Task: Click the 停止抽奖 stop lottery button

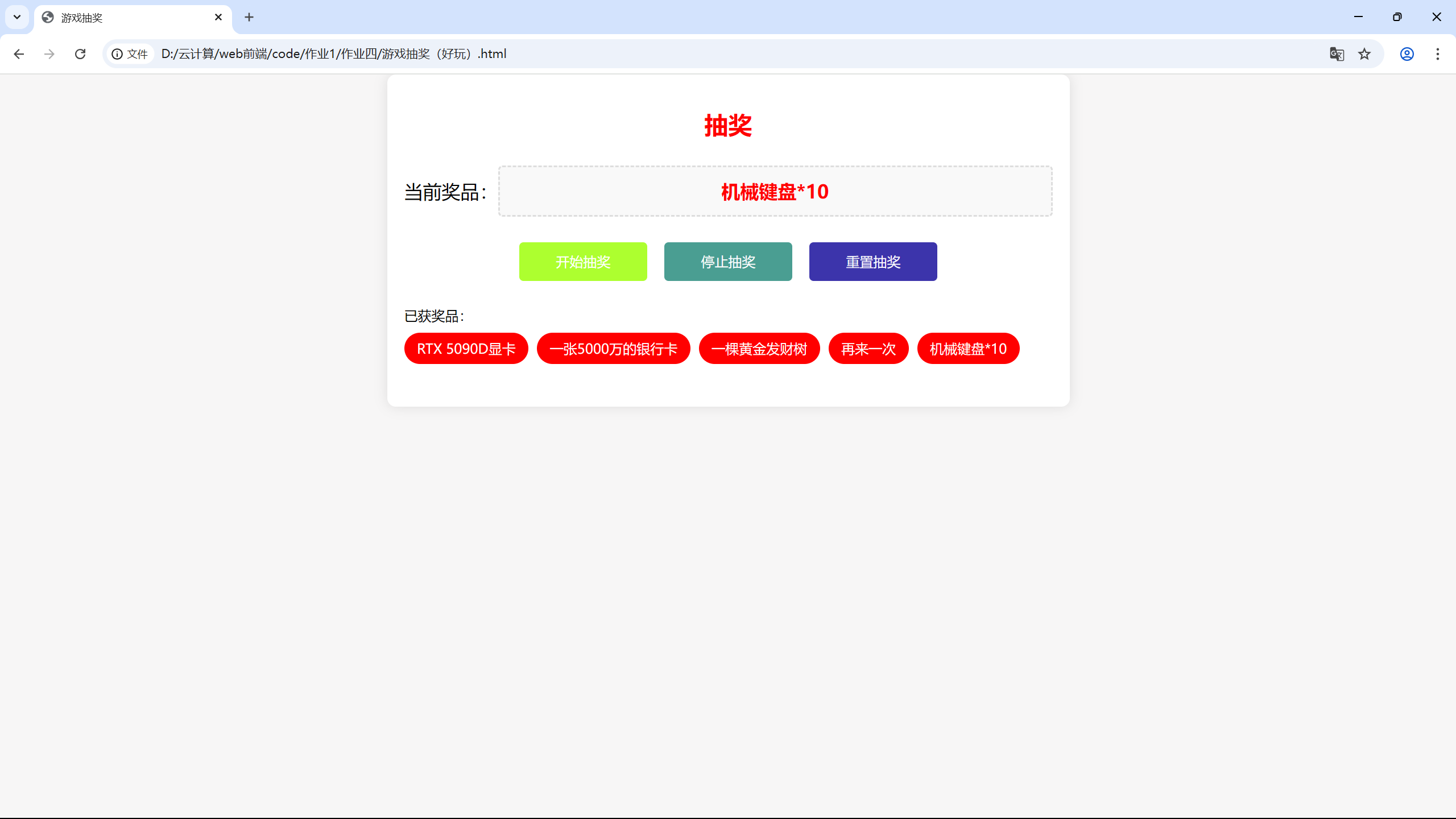Action: pos(728,262)
